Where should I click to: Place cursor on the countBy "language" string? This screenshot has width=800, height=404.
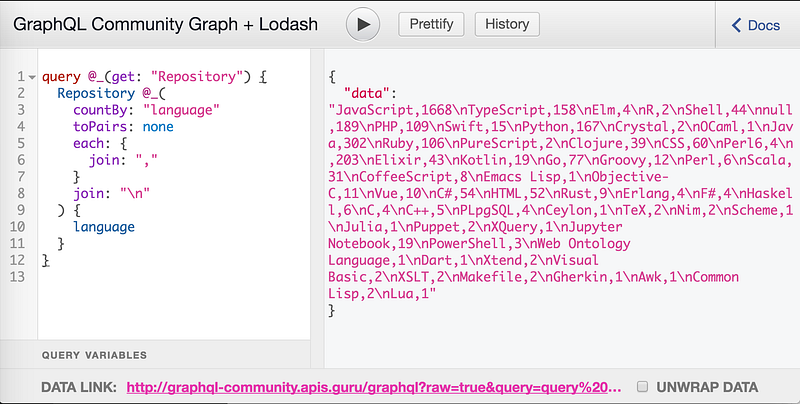coord(181,109)
